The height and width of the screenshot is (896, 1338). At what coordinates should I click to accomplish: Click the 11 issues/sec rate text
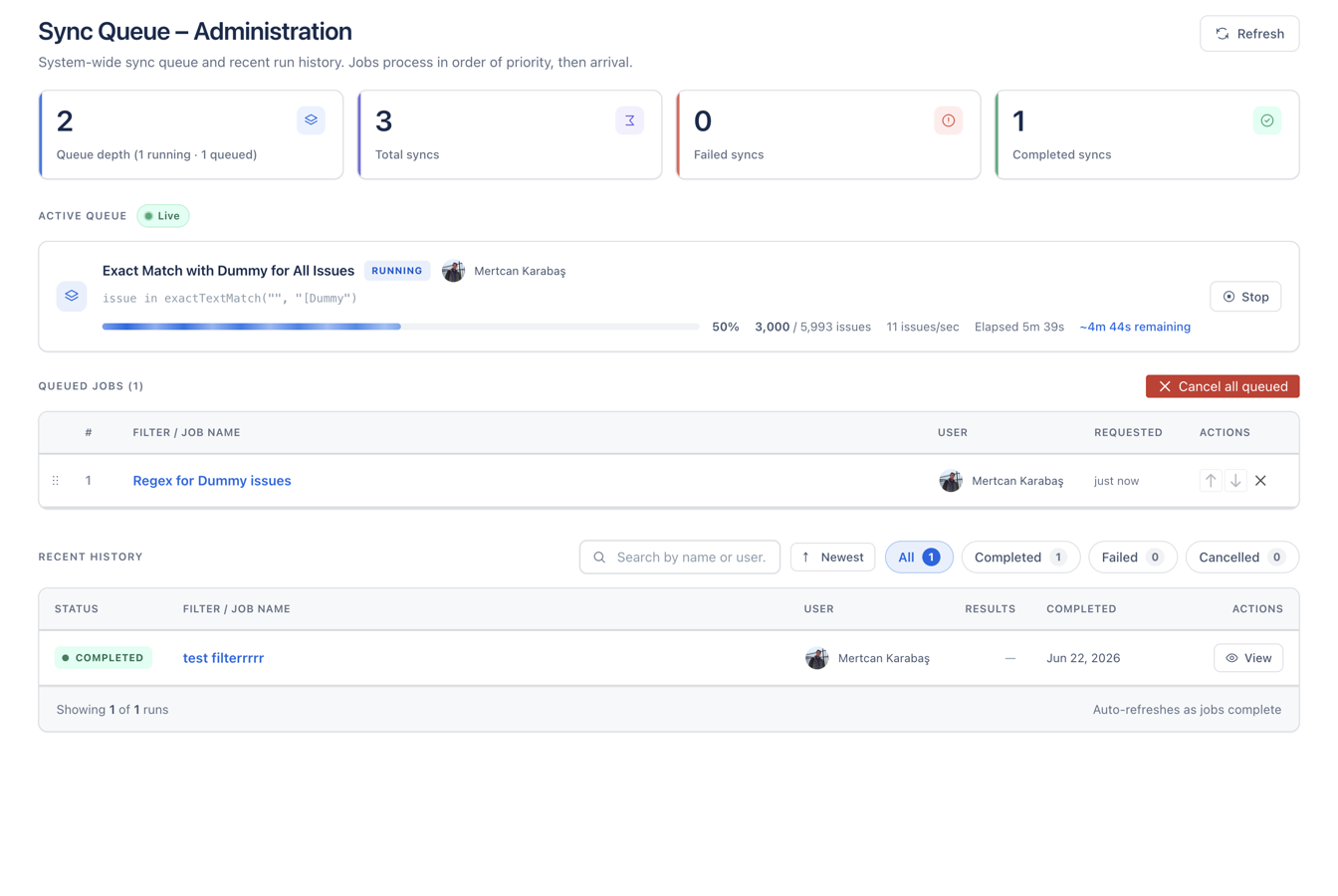923,327
